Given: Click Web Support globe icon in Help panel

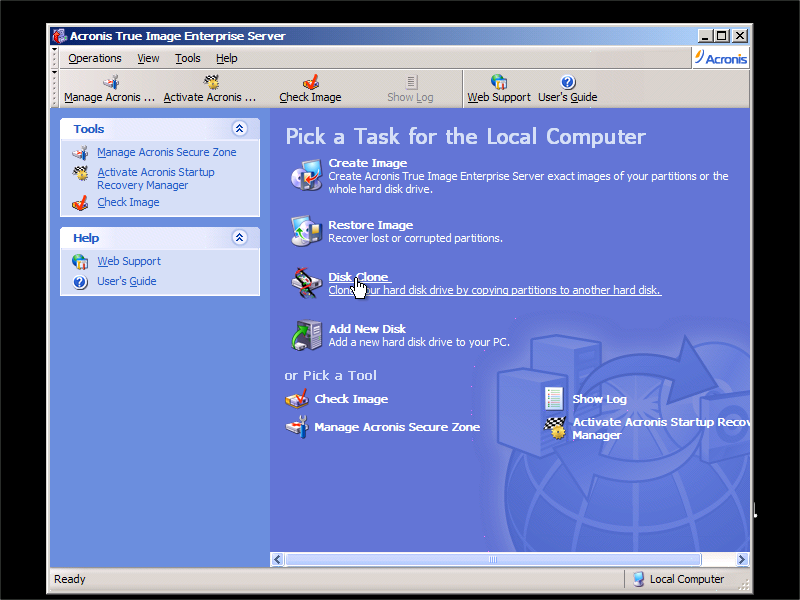Looking at the screenshot, I should pyautogui.click(x=80, y=261).
